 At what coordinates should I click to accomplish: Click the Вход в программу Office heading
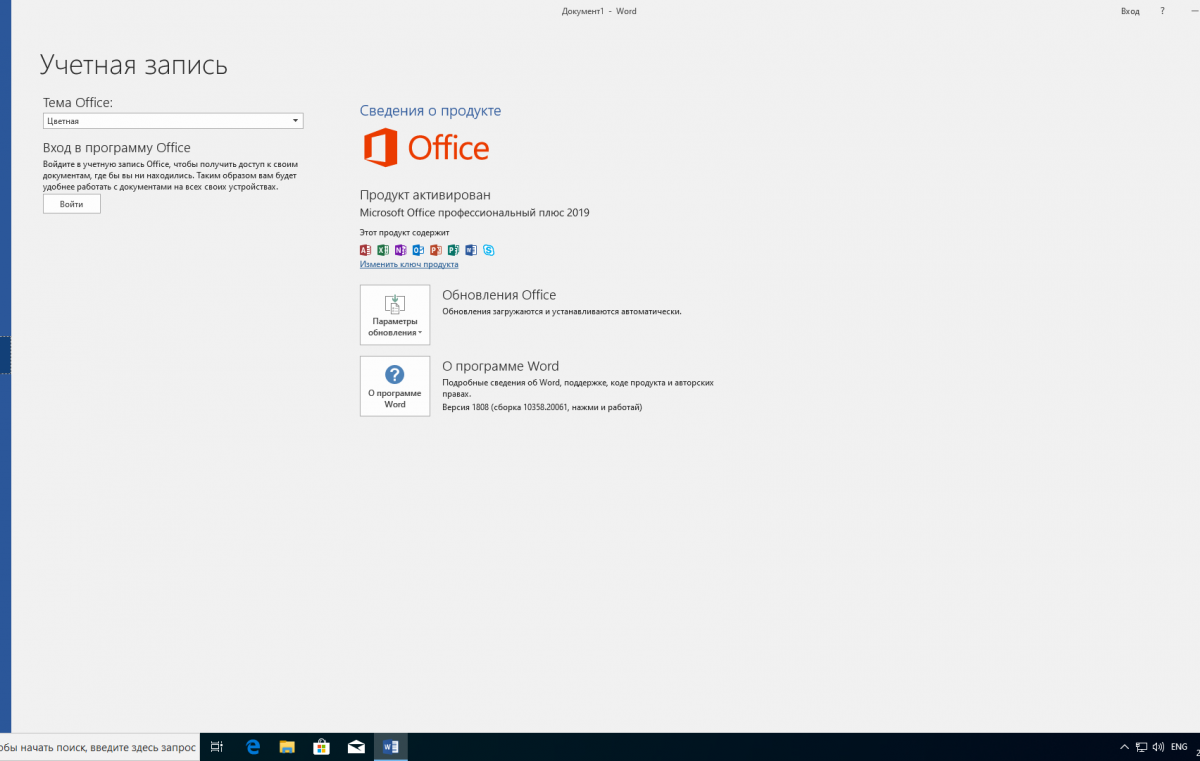click(117, 148)
